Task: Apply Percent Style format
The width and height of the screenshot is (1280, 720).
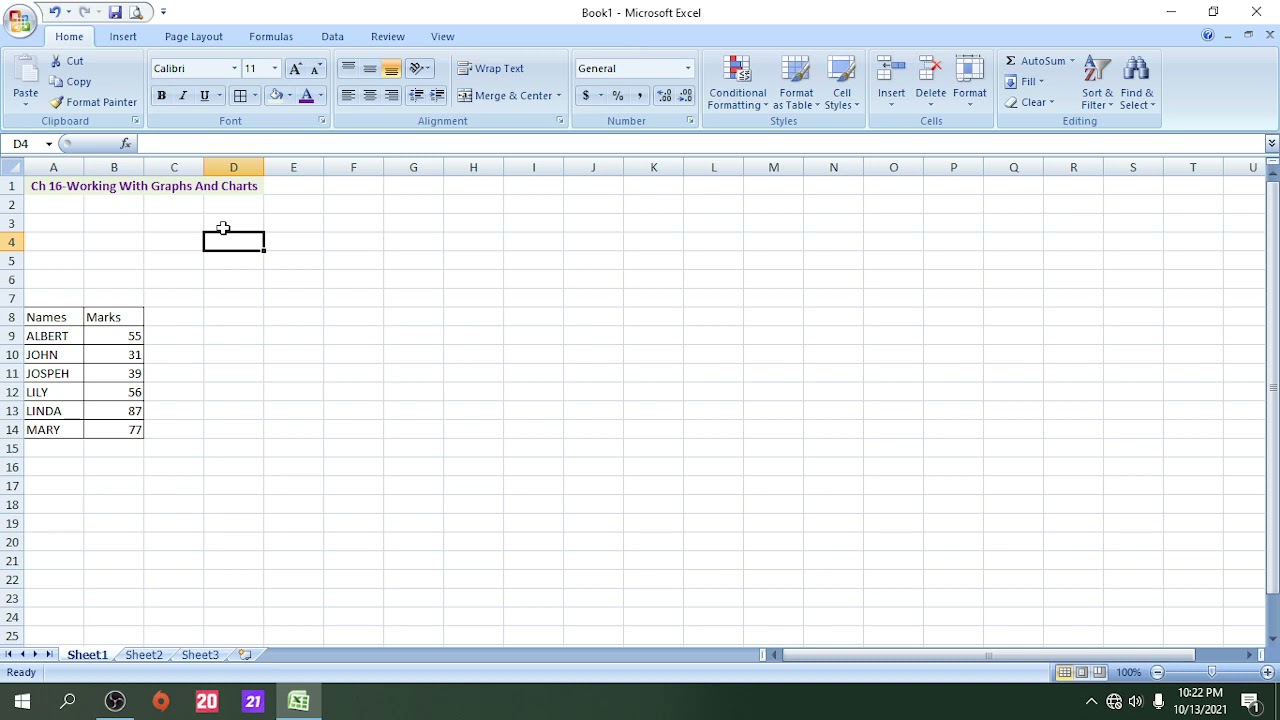Action: [618, 95]
